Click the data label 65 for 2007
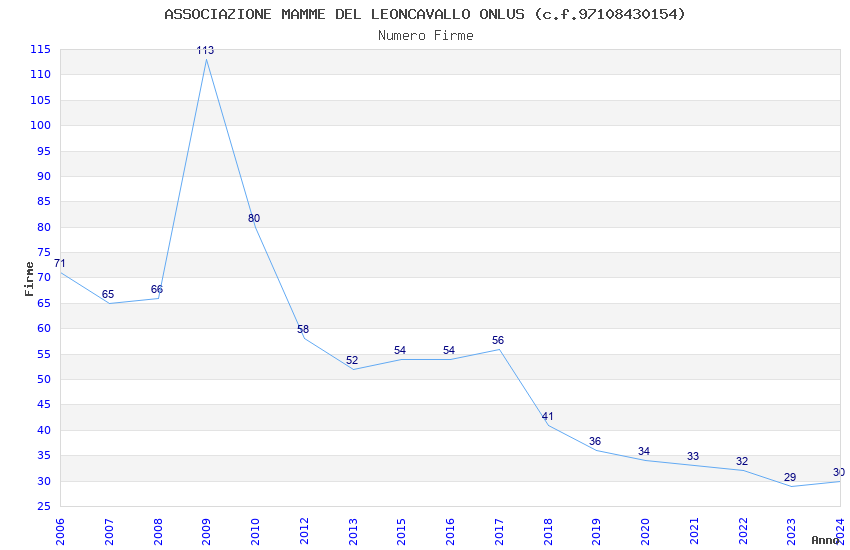The width and height of the screenshot is (850, 550). 108,294
